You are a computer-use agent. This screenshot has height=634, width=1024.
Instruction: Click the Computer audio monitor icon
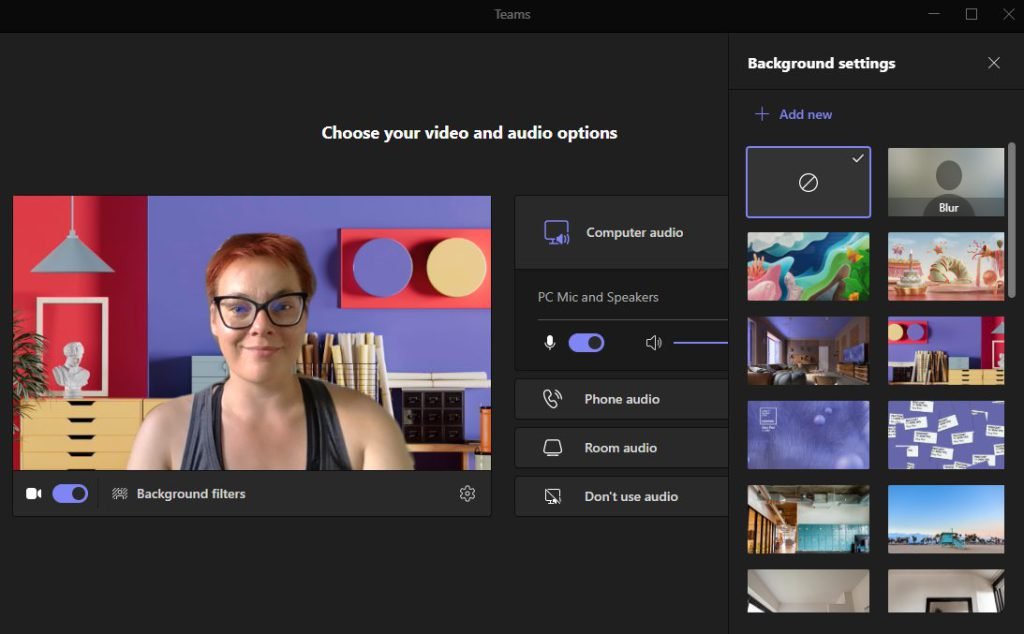coord(556,233)
